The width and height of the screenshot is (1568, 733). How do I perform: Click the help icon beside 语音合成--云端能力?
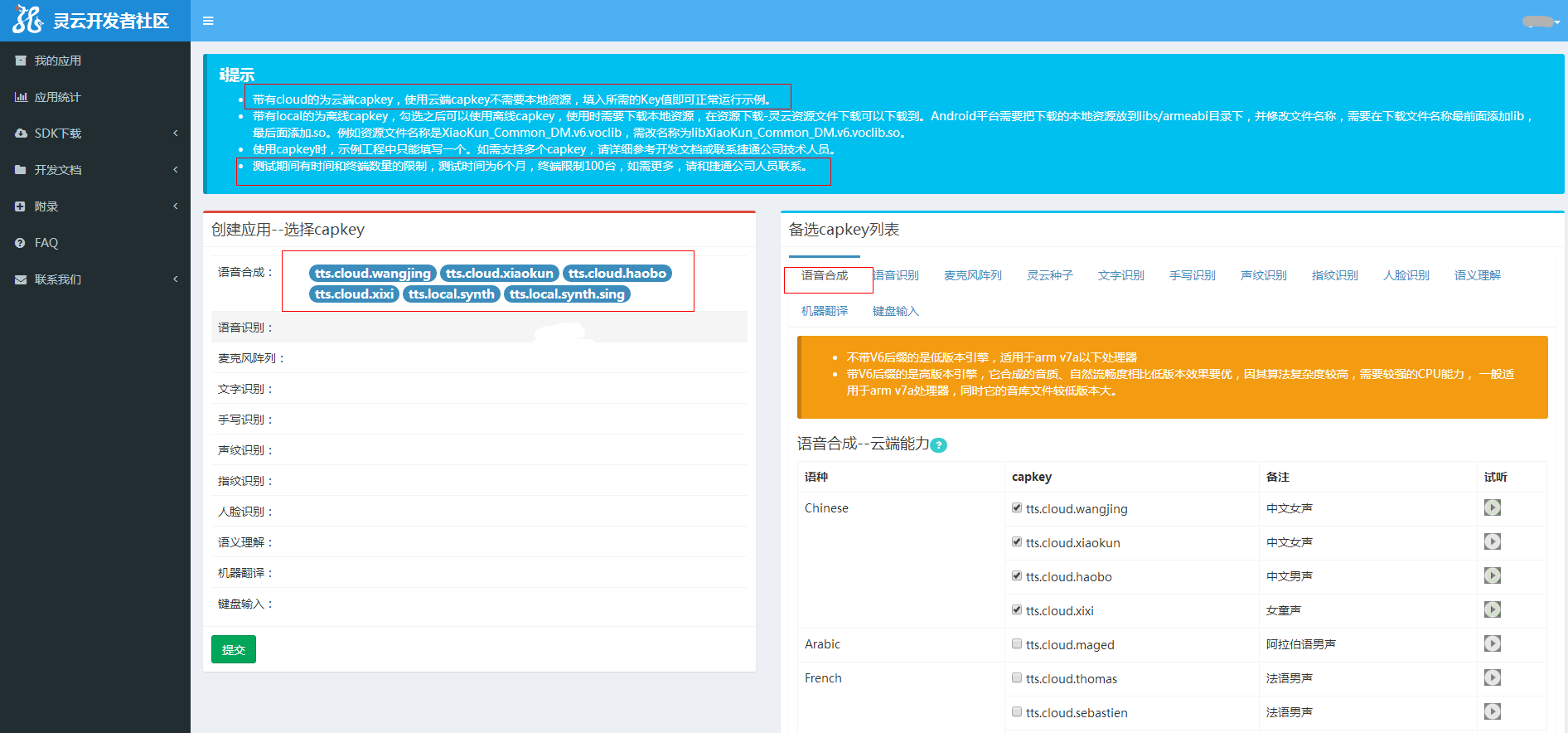pyautogui.click(x=939, y=445)
